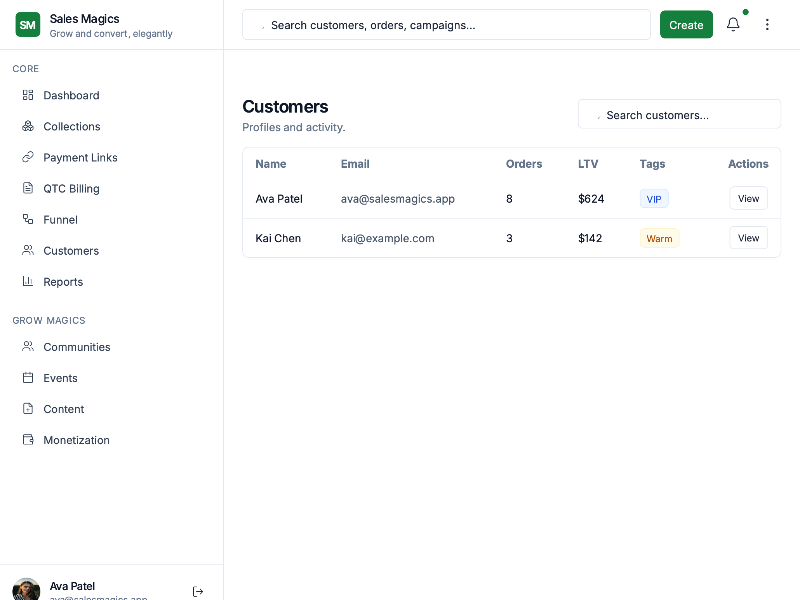Viewport: 800px width, 600px height.
Task: Click Ava Patel's avatar thumbnail
Action: click(26, 589)
